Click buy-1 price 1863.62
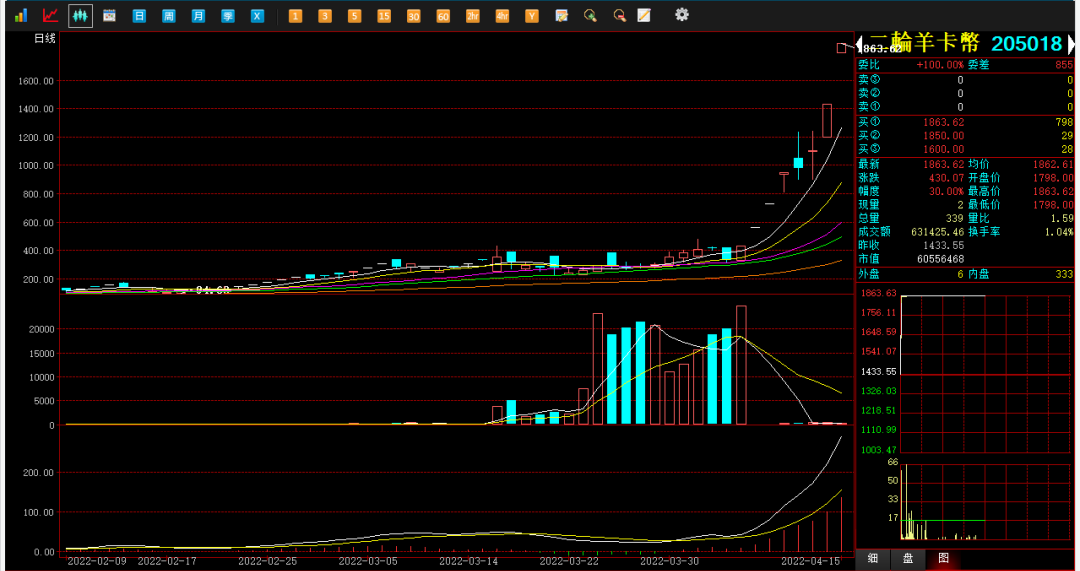 944,122
